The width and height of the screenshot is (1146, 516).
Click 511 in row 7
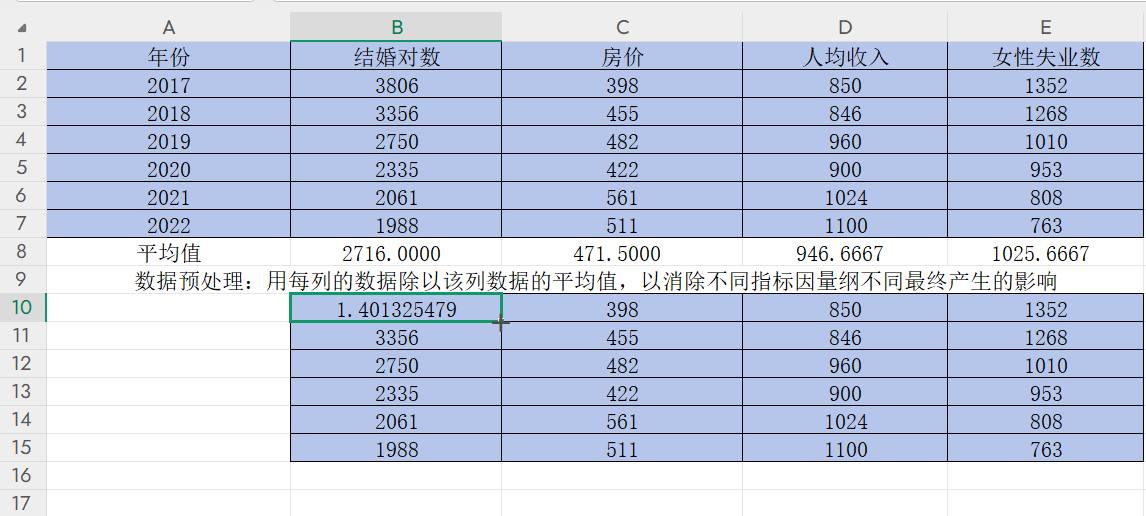pos(622,224)
